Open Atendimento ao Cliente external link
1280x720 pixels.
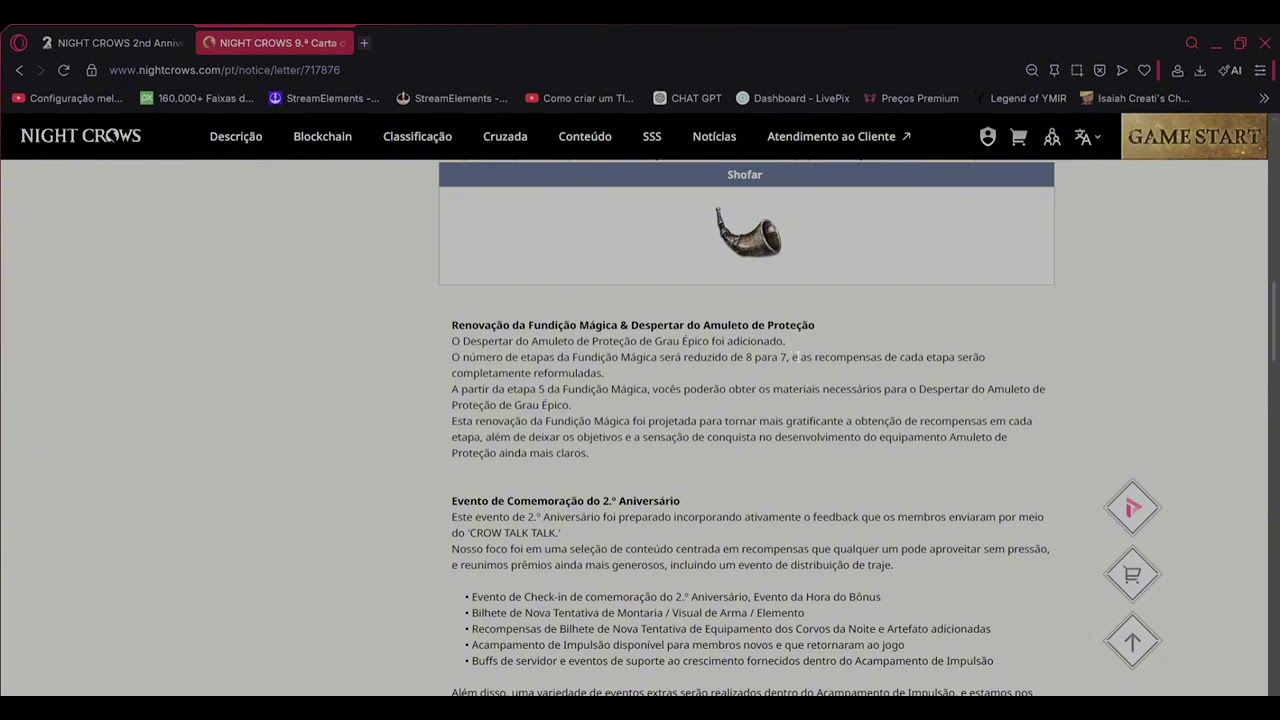(839, 137)
